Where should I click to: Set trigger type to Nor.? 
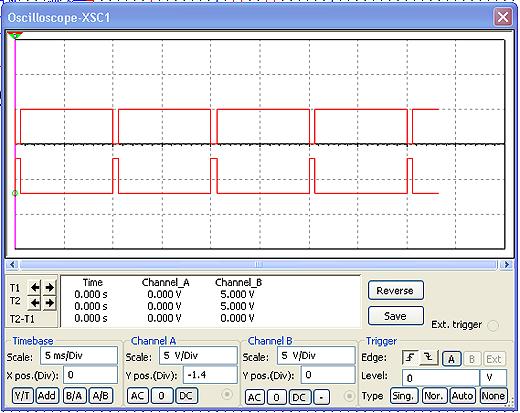pyautogui.click(x=434, y=396)
